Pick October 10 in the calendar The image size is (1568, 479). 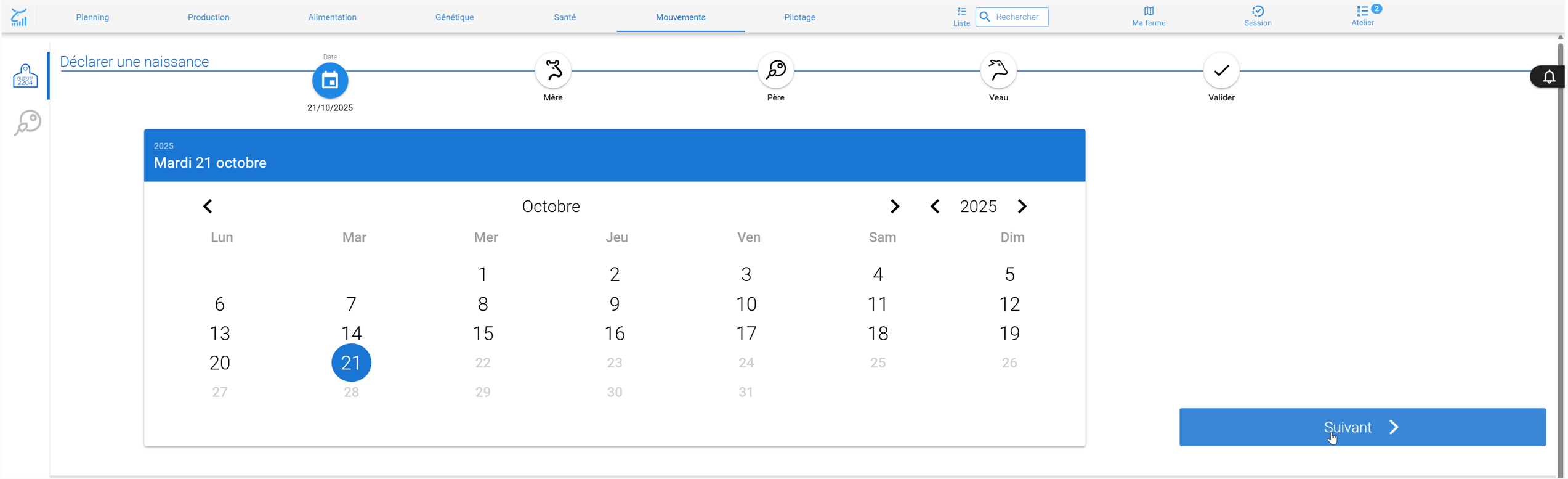coord(748,305)
